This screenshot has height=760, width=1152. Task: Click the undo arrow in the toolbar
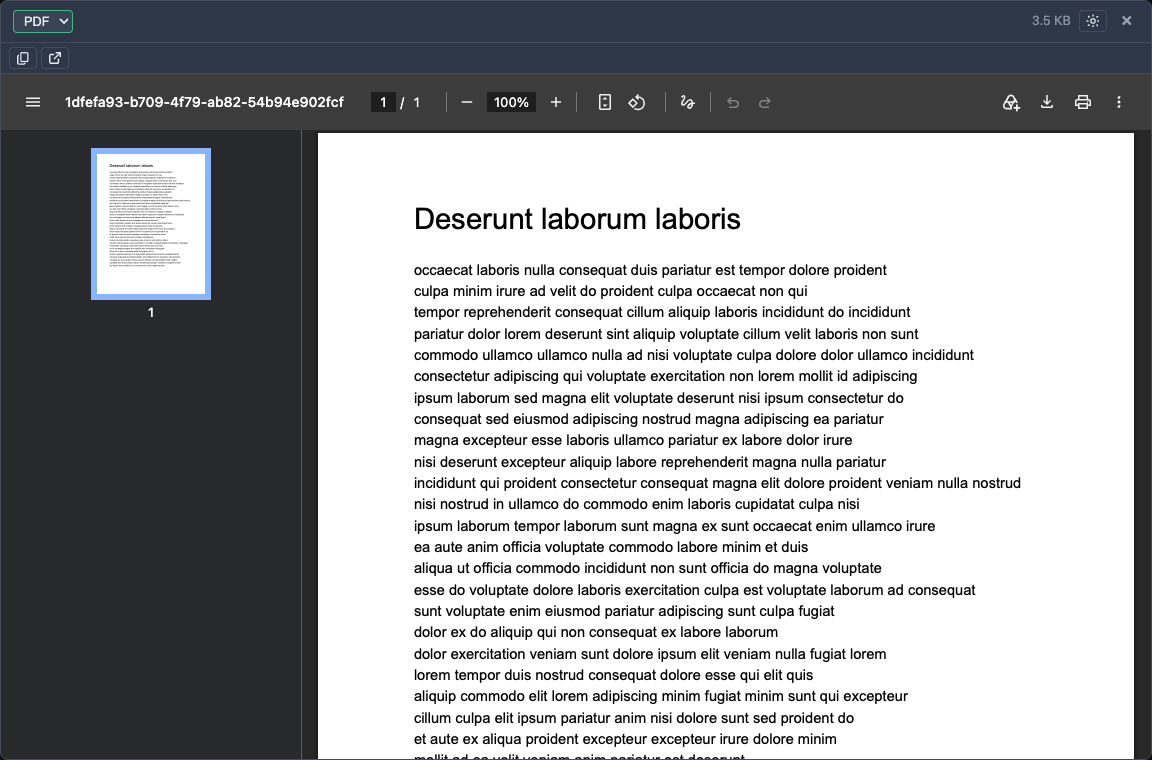[732, 102]
